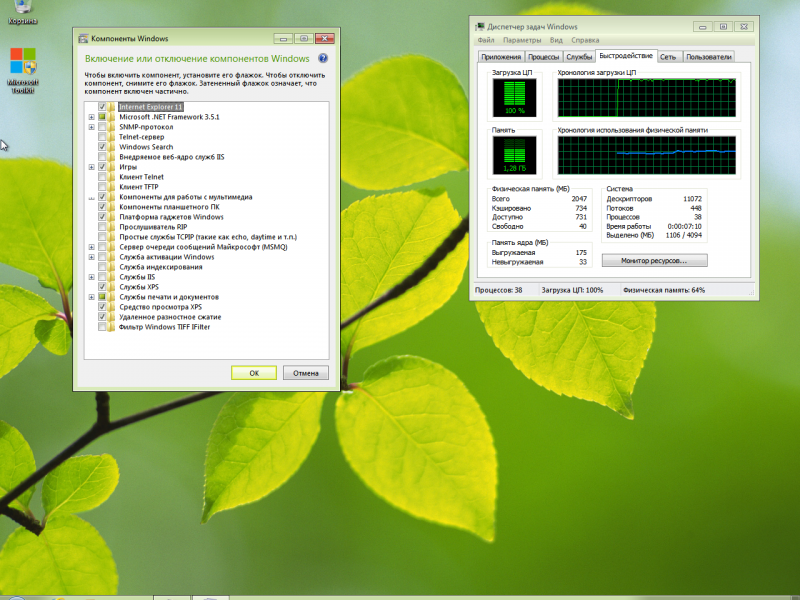Click the folder icon beside Фильтр Windows TIFF IFilter
This screenshot has height=600, width=800.
(x=111, y=327)
